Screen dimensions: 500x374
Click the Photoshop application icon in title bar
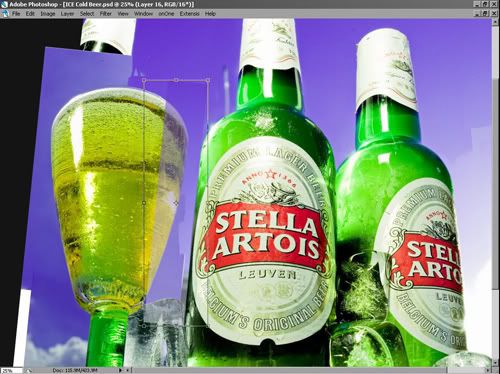coord(4,4)
